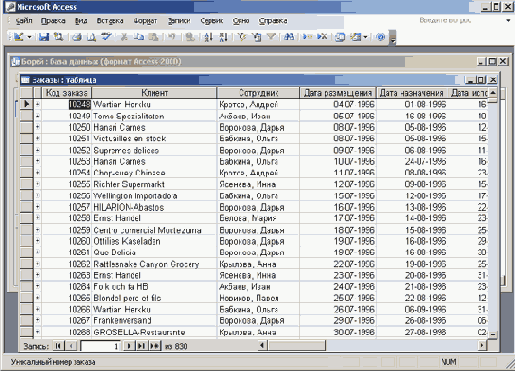Open the Правка menu
The height and width of the screenshot is (371, 515).
point(53,21)
